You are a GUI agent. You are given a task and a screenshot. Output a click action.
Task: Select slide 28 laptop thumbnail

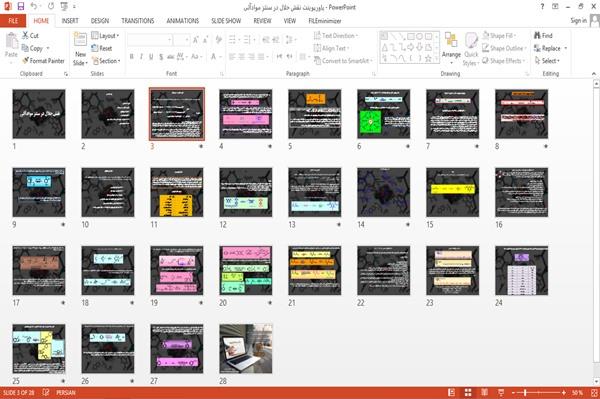tap(246, 349)
